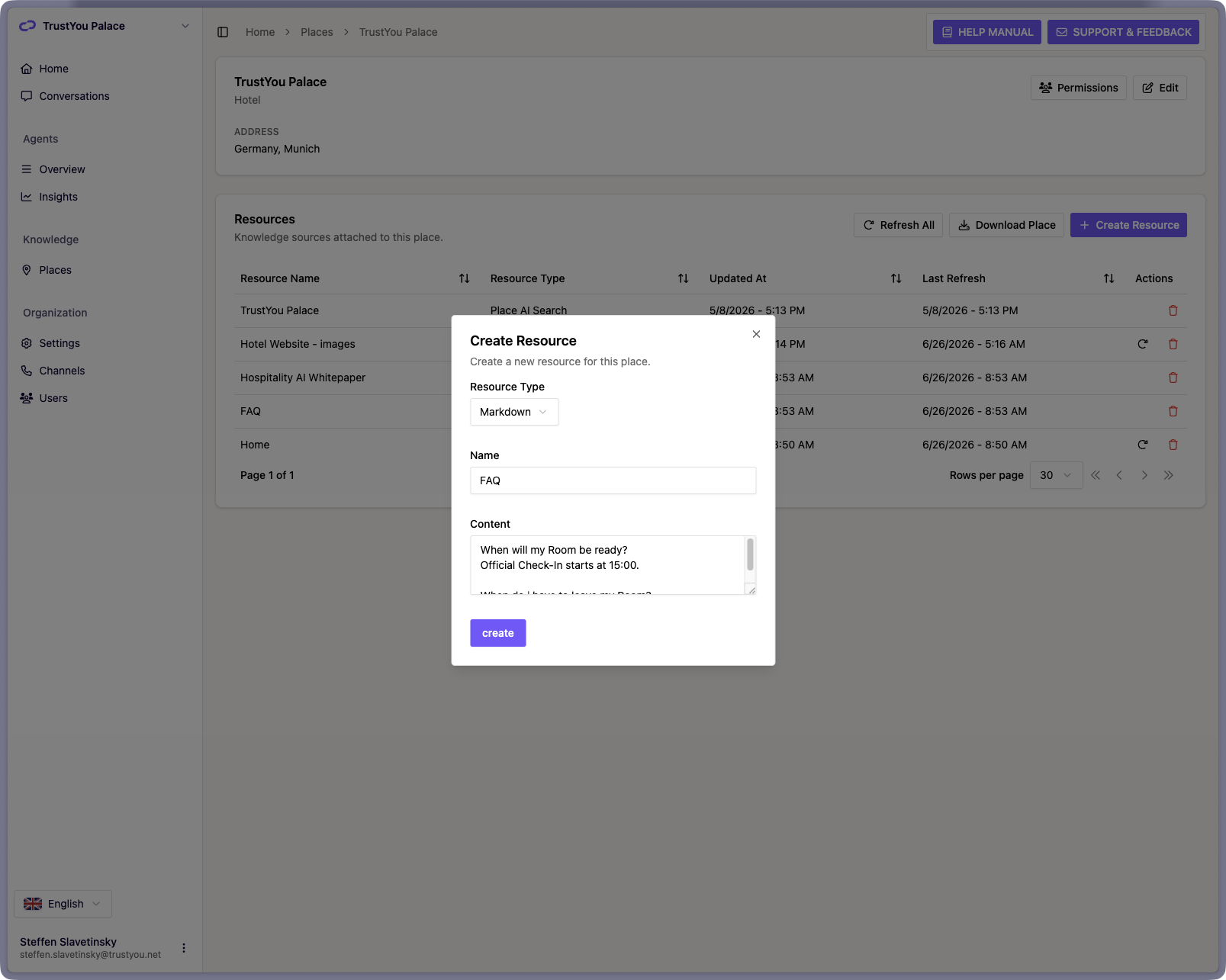Screen dimensions: 1226x980
Task: Click the Page 1 of 1 label
Action: click(267, 475)
